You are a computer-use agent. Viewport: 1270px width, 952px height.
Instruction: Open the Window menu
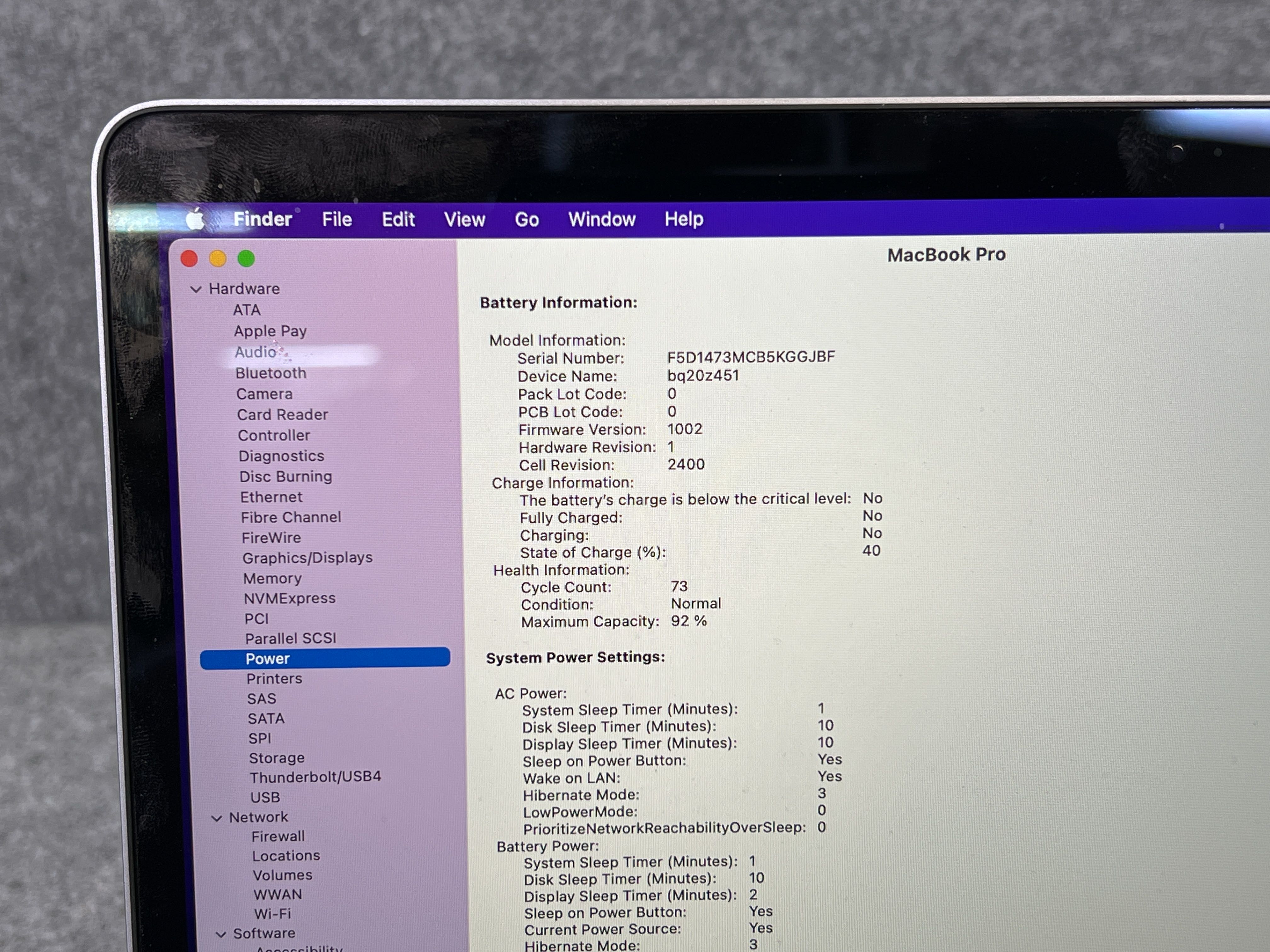602,219
